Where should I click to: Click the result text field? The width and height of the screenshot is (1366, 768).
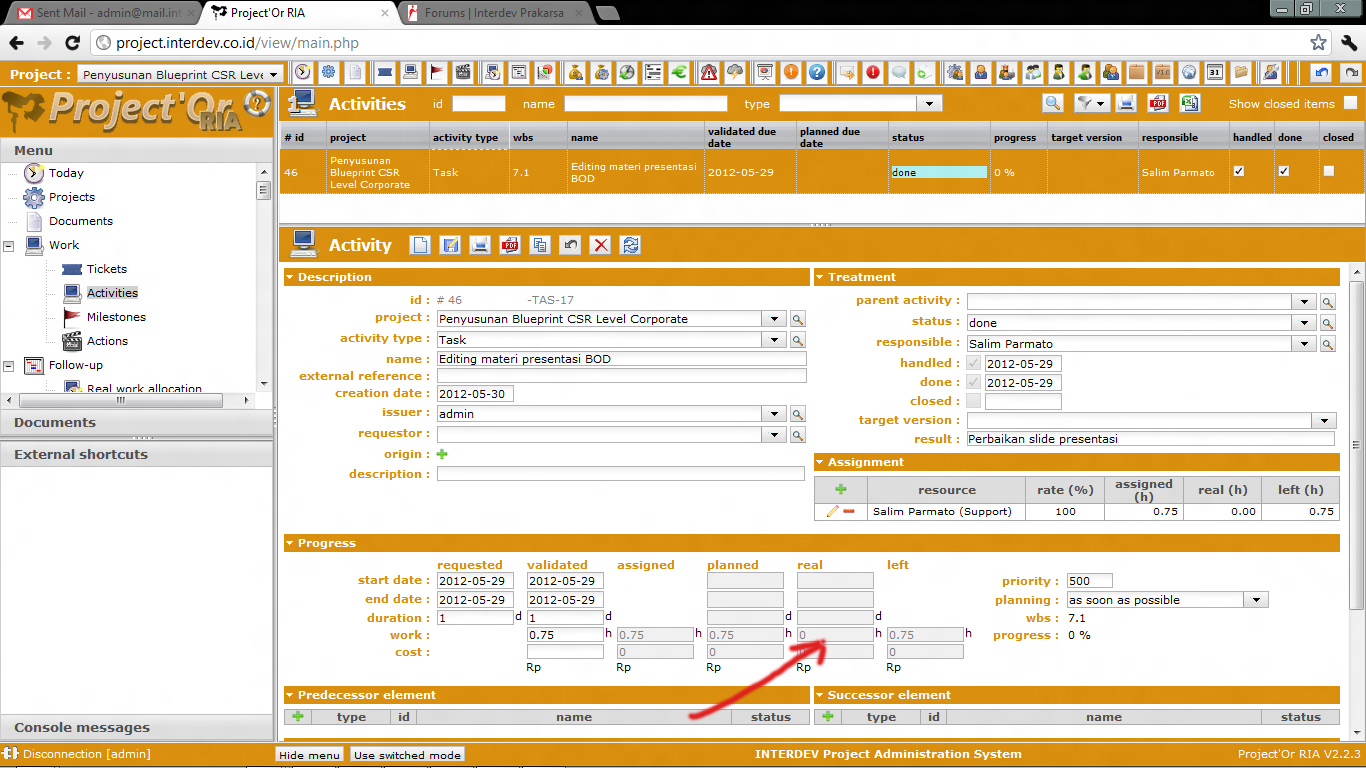tap(1150, 439)
